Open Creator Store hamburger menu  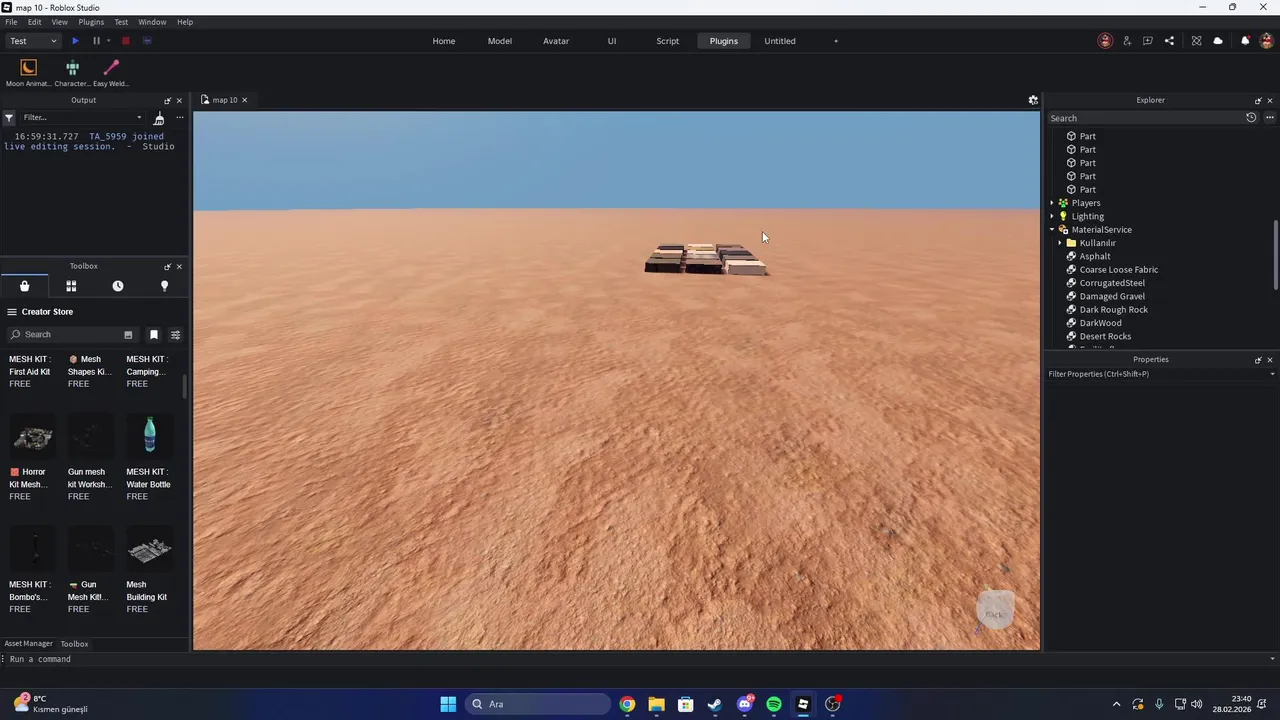12,312
